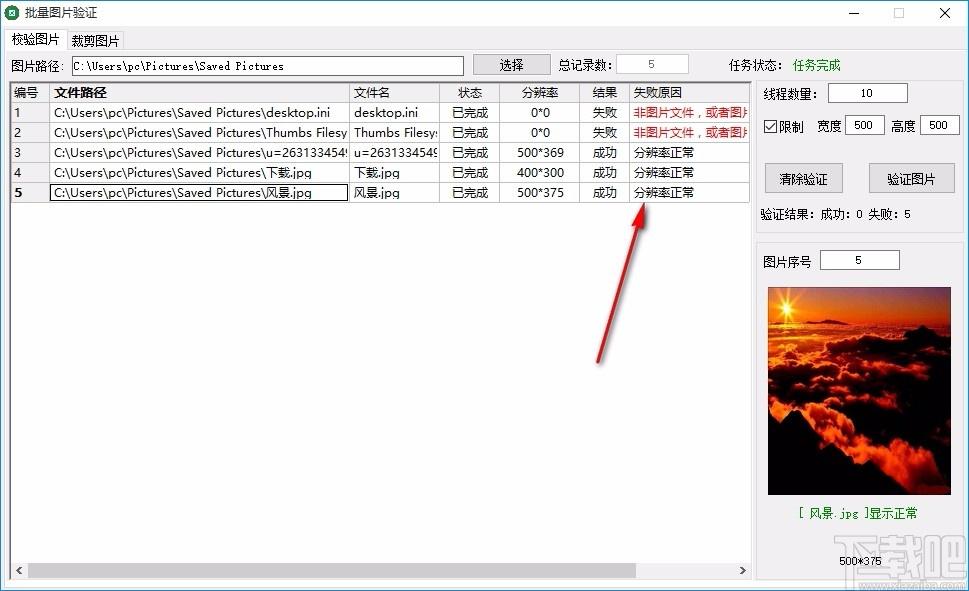Viewport: 969px width, 591px height.
Task: Click row 5's 分辨率正常 cell
Action: click(x=689, y=192)
